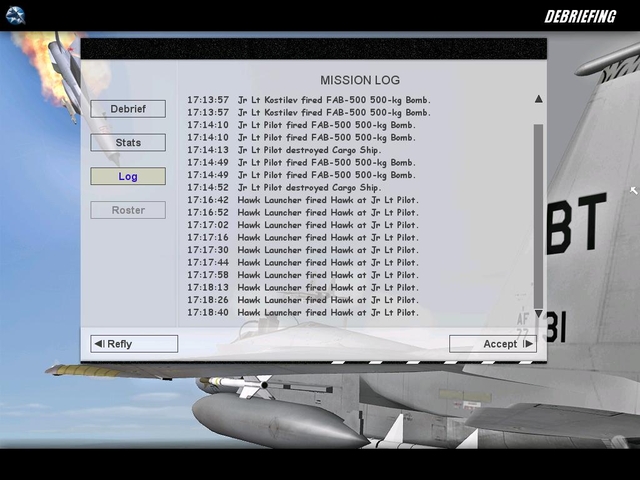Image resolution: width=640 pixels, height=480 pixels.
Task: Click the jet logo icon in top-left corner
Action: pyautogui.click(x=15, y=16)
